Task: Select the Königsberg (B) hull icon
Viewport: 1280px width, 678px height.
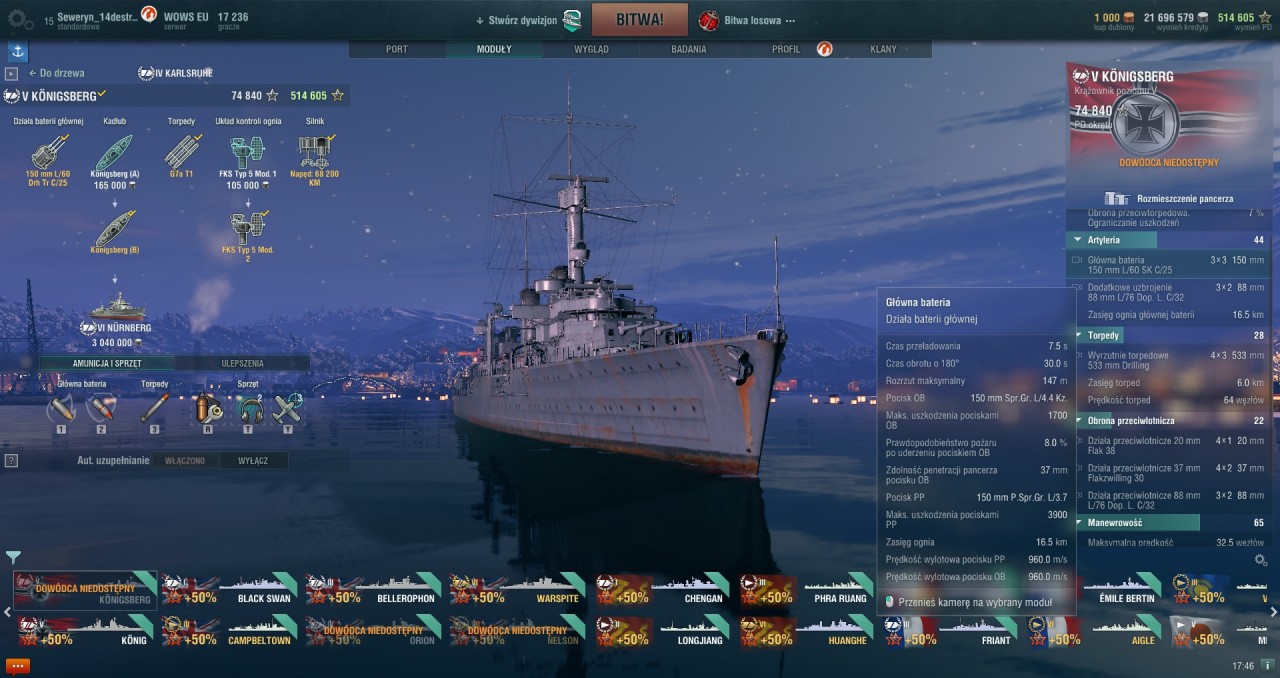Action: pyautogui.click(x=115, y=228)
